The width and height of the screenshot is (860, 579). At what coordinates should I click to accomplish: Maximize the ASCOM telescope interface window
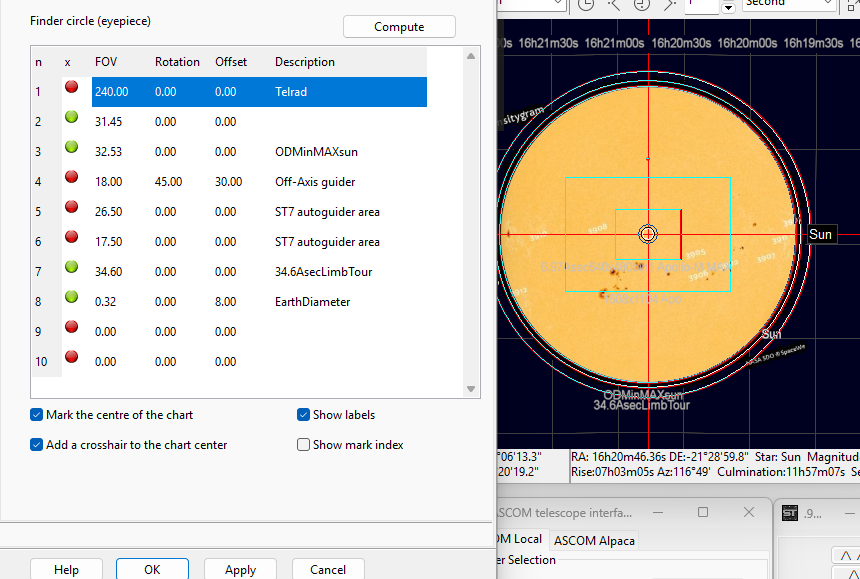(x=703, y=512)
